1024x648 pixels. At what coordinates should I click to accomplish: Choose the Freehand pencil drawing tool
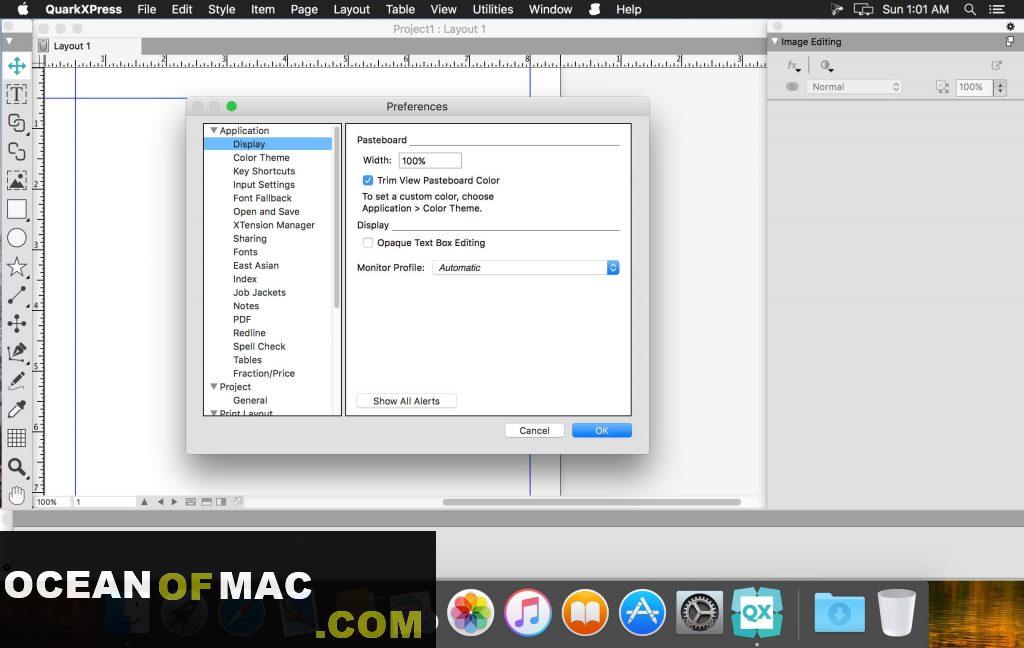(17, 381)
